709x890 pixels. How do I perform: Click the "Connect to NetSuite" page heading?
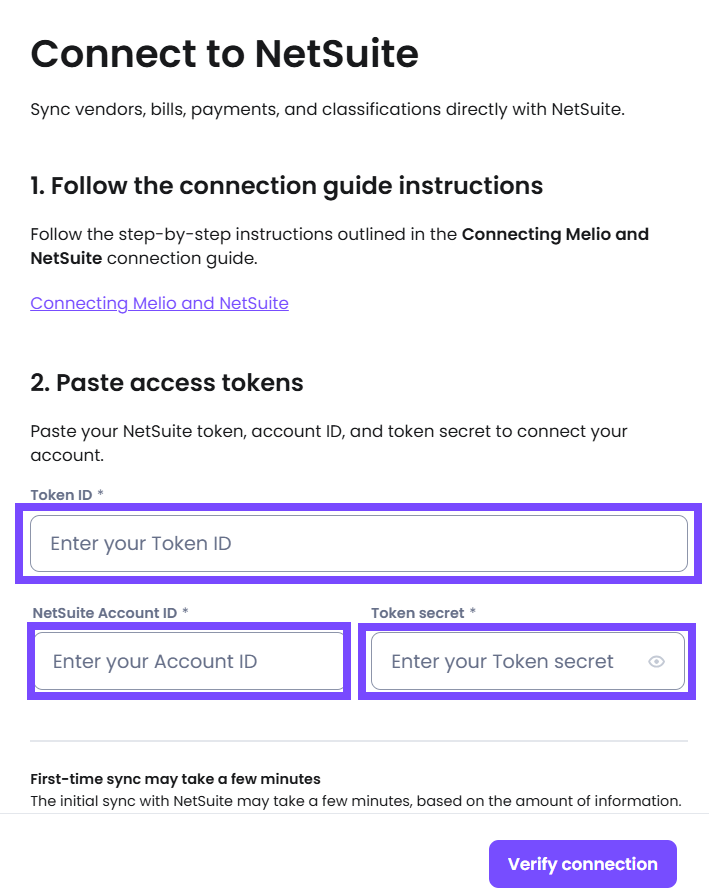[x=224, y=54]
